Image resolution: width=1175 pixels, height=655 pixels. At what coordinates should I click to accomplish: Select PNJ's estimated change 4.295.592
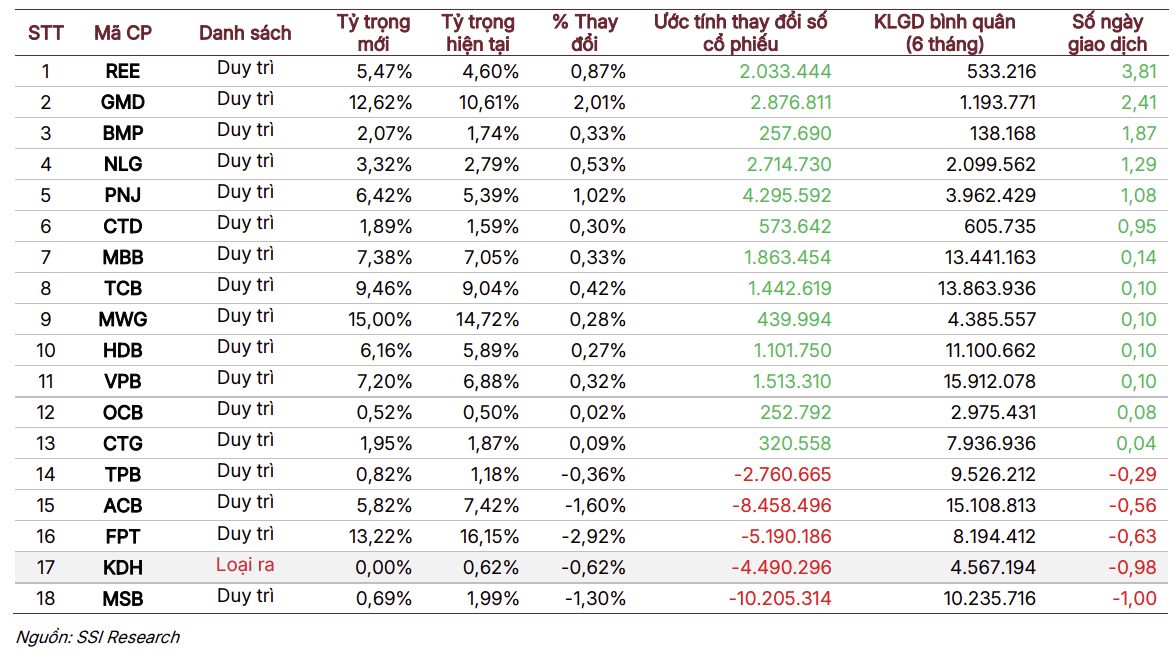pyautogui.click(x=787, y=196)
